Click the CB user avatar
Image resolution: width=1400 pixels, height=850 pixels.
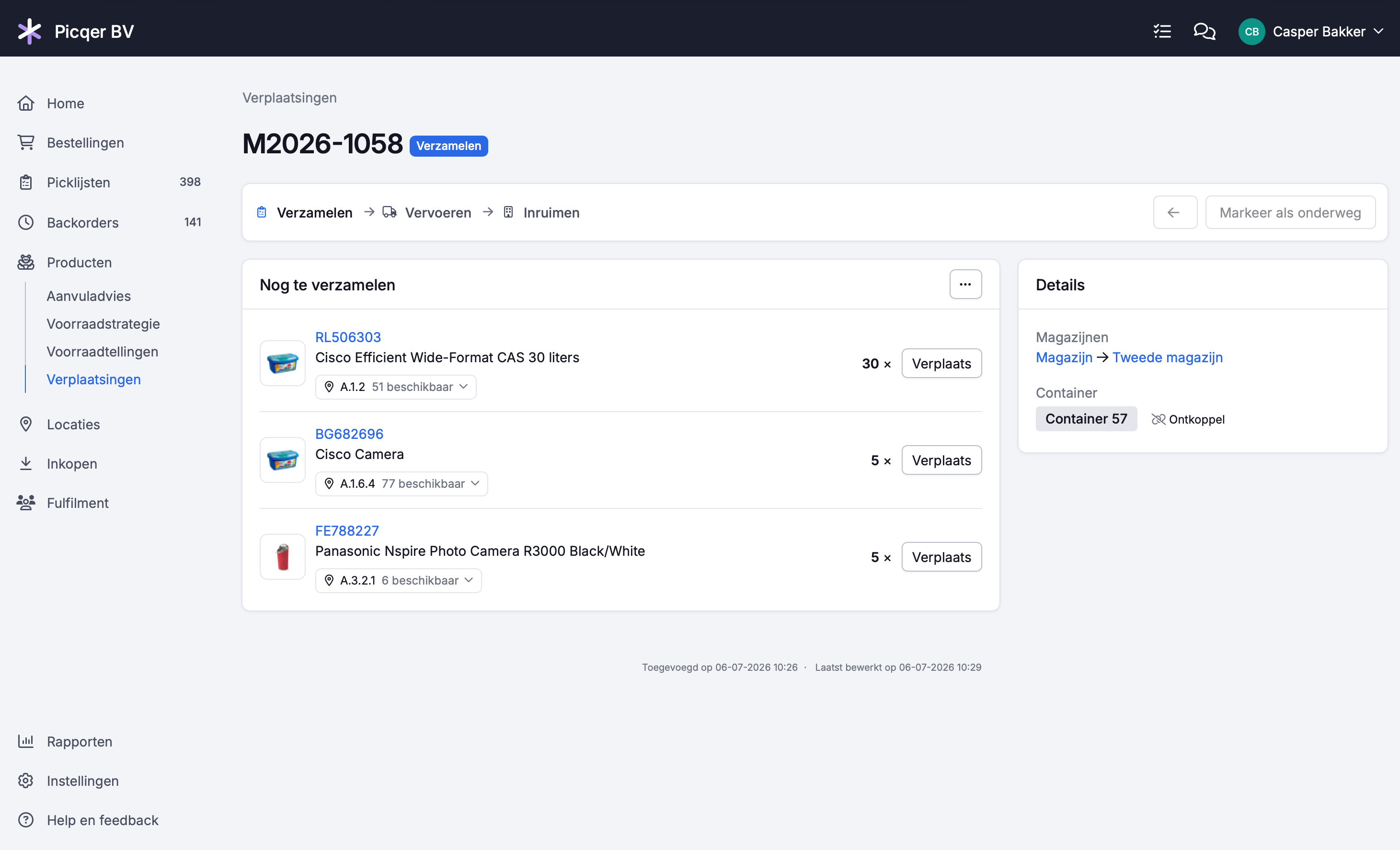(1251, 31)
